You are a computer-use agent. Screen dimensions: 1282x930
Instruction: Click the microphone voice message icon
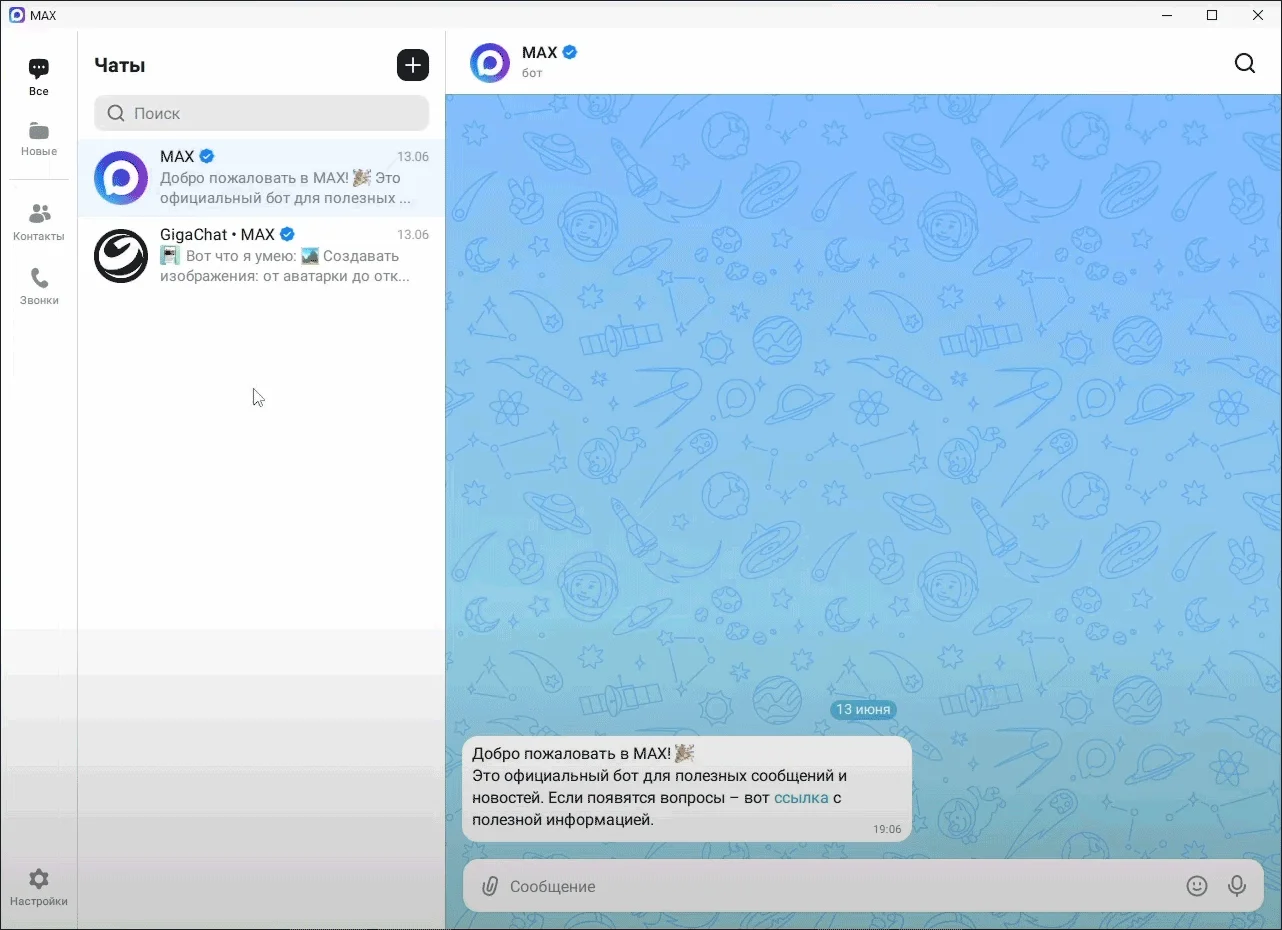click(1237, 886)
